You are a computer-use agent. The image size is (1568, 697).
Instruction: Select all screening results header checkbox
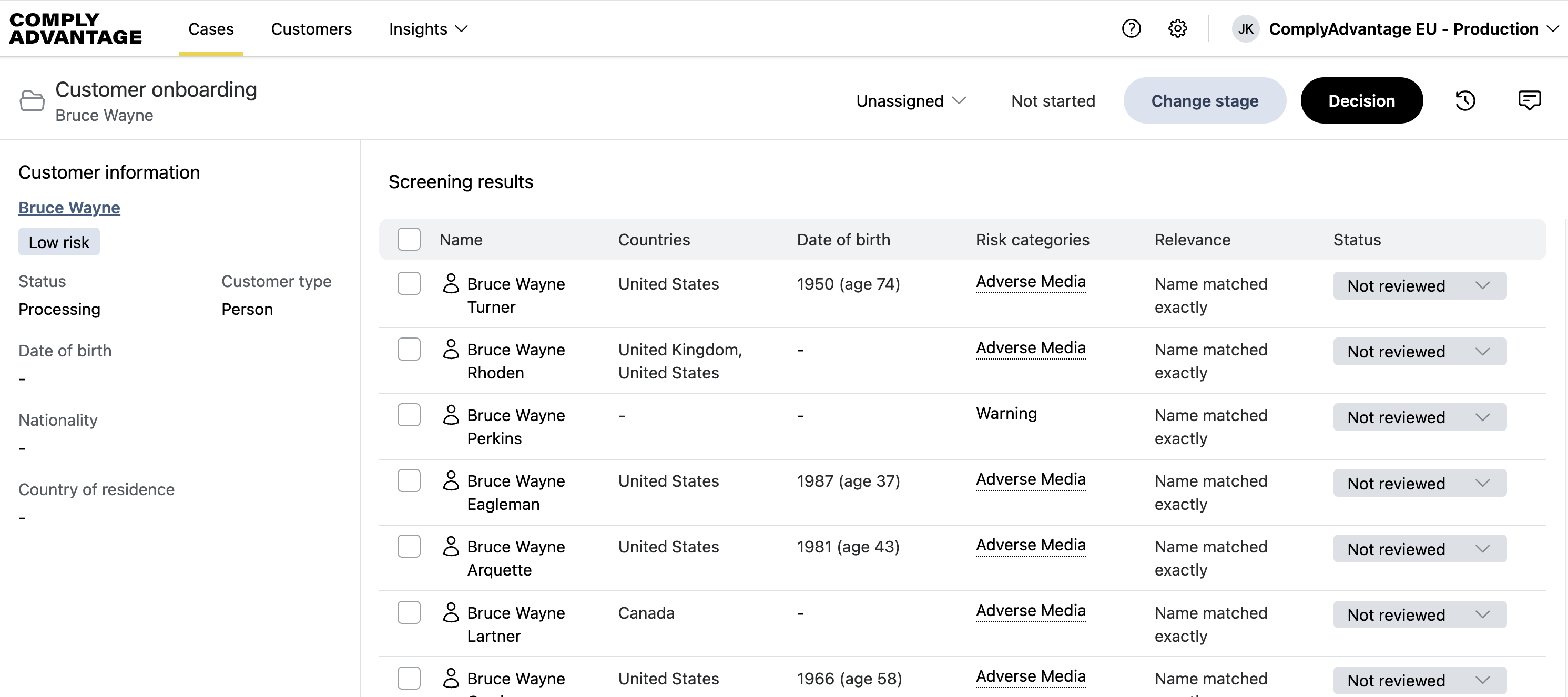click(x=409, y=239)
